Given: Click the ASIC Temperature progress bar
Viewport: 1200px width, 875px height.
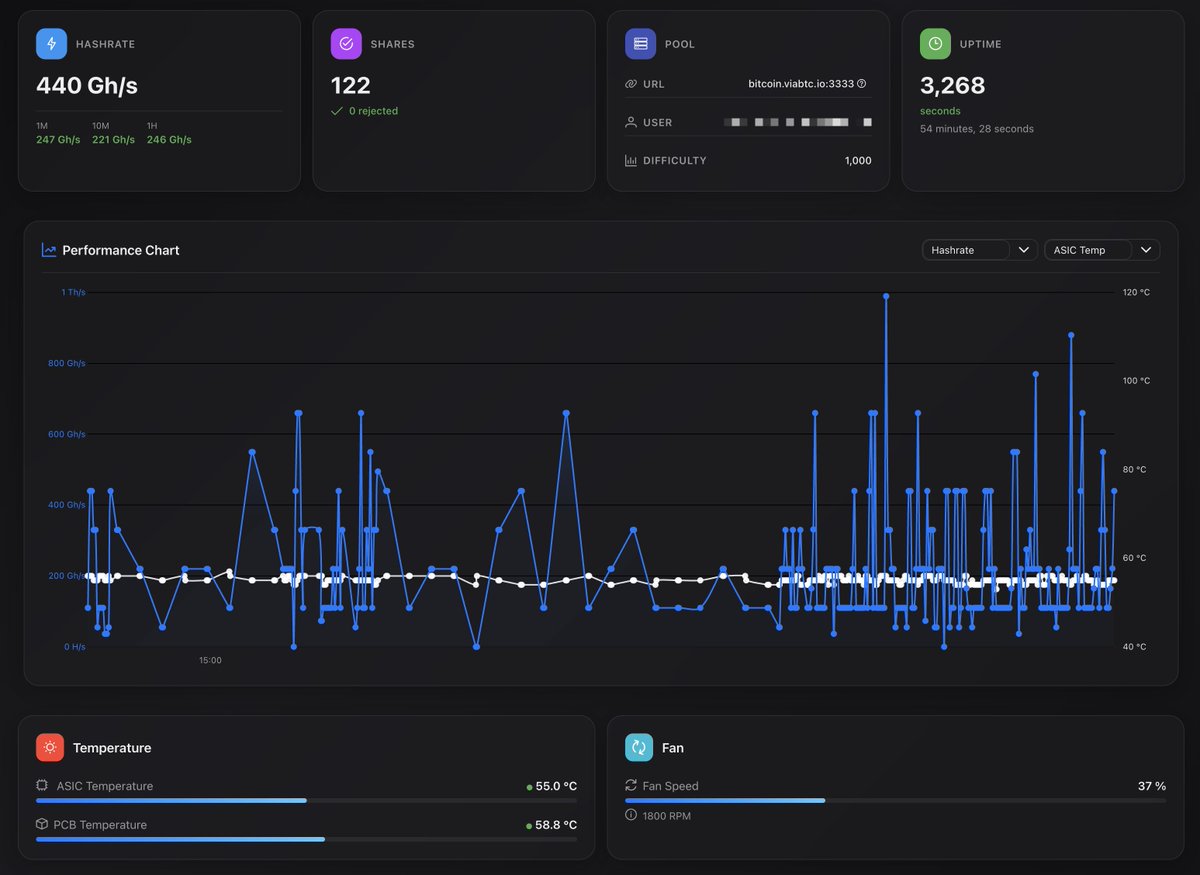Looking at the screenshot, I should click(x=306, y=801).
